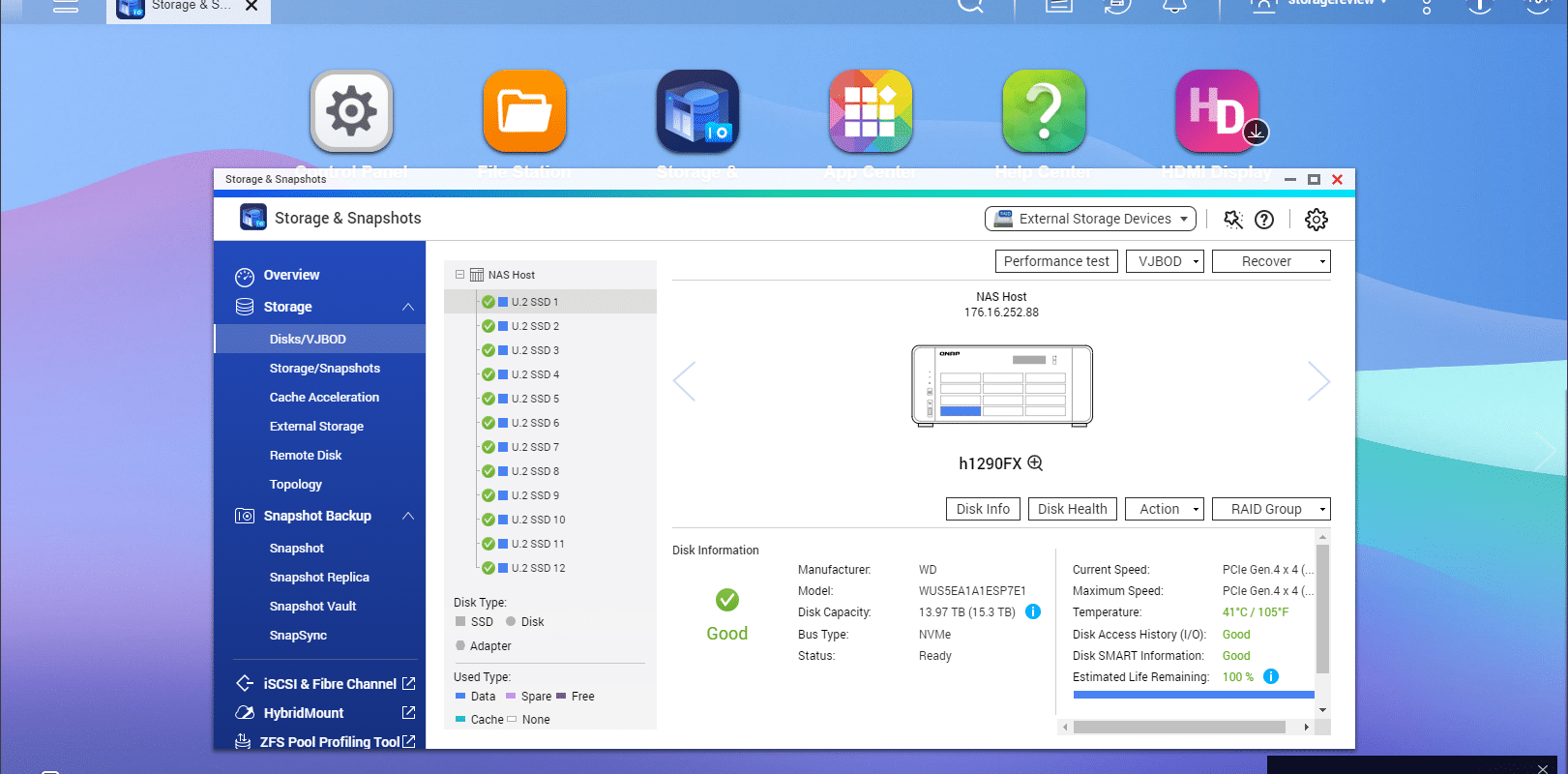
Task: Click the disk information horizontal scrollbar
Action: [x=1179, y=727]
